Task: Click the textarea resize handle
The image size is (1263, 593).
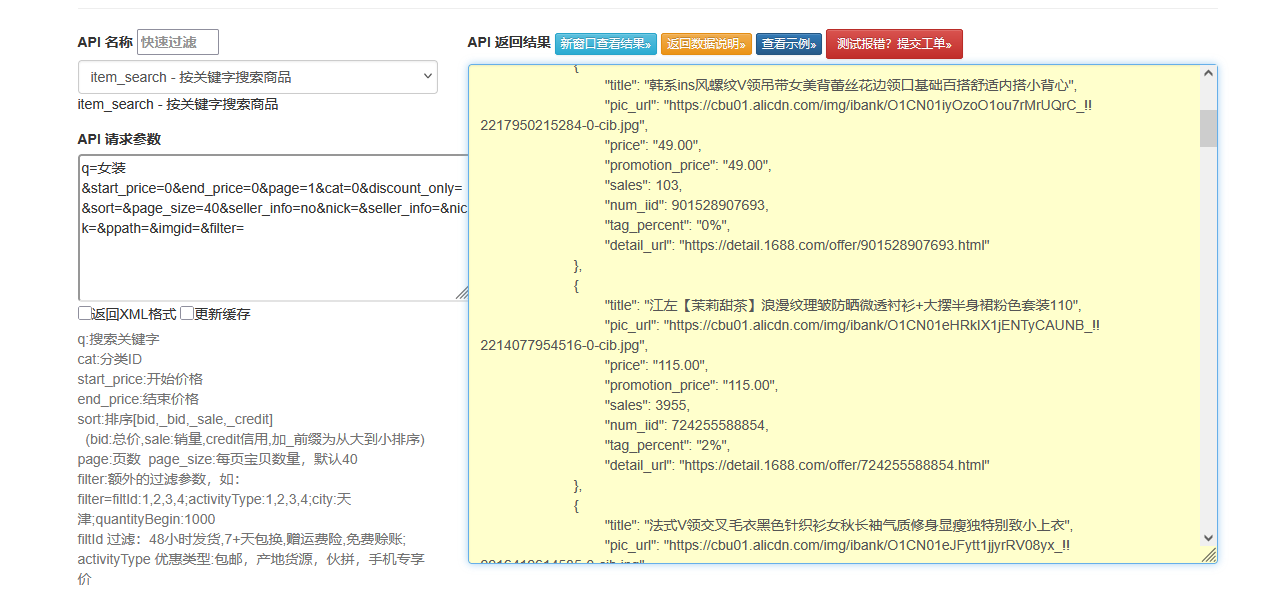Action: point(461,292)
